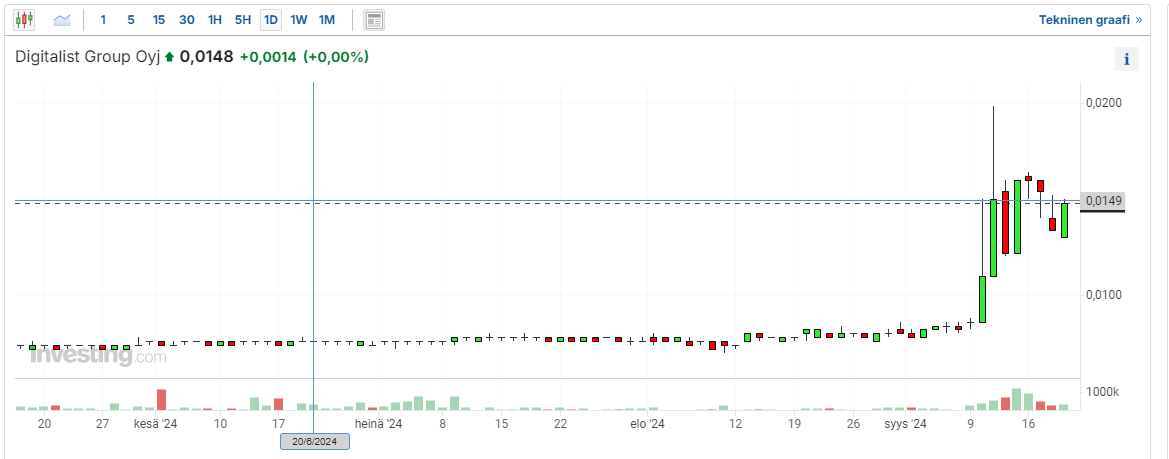Image resolution: width=1169 pixels, height=459 pixels.
Task: Click the heinä '24 date label
Action: [x=378, y=424]
